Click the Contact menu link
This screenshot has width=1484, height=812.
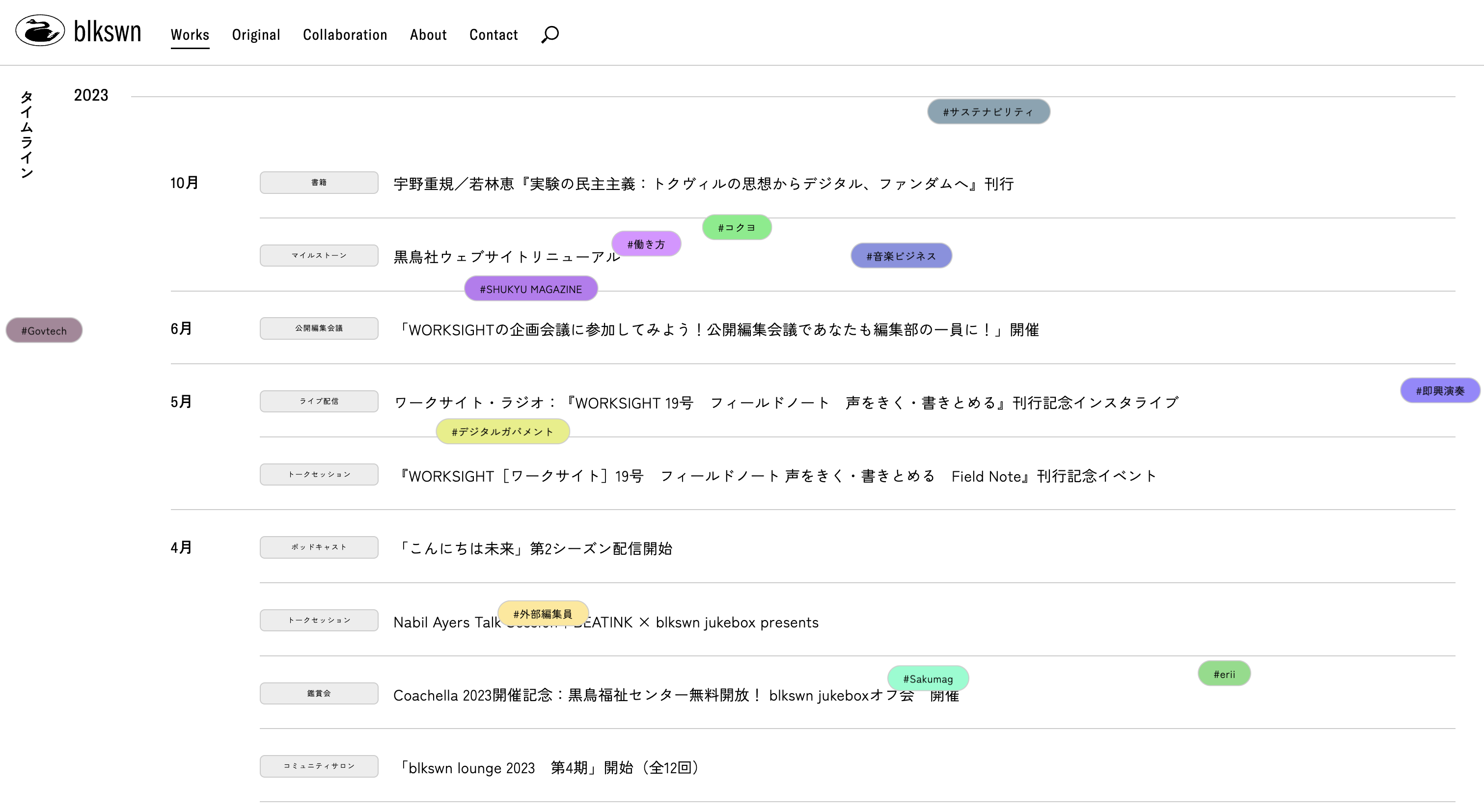point(493,34)
